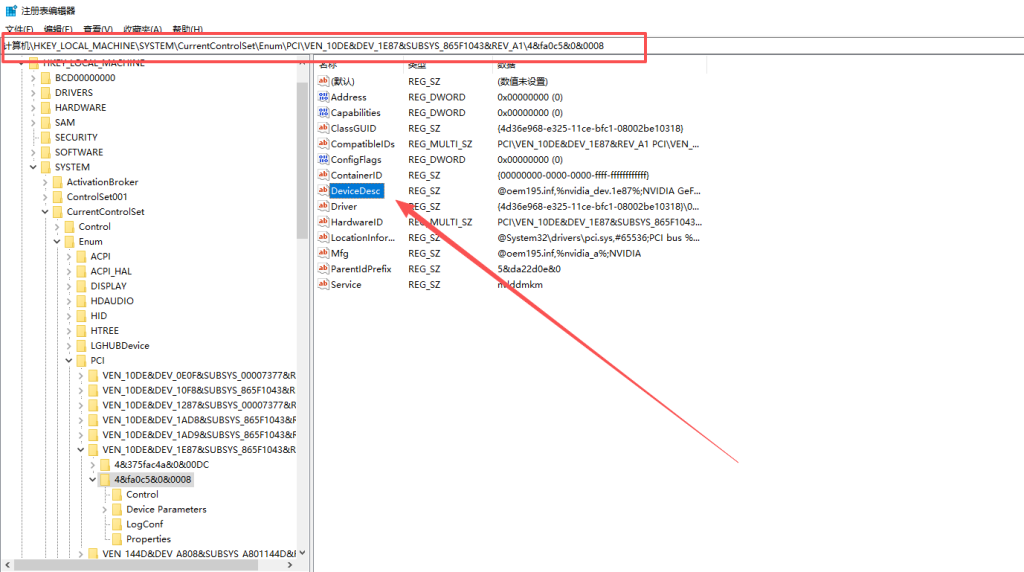
Task: Click the Service string value icon
Action: (x=323, y=285)
